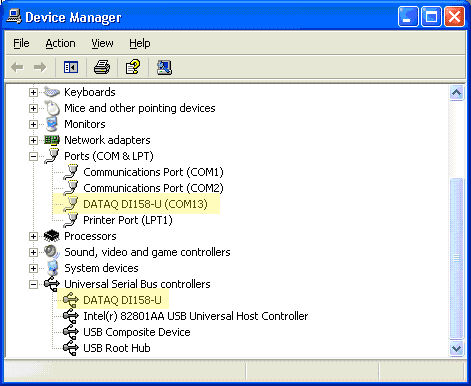Expand Mice and other pointing devices
The width and height of the screenshot is (471, 386).
coord(33,108)
